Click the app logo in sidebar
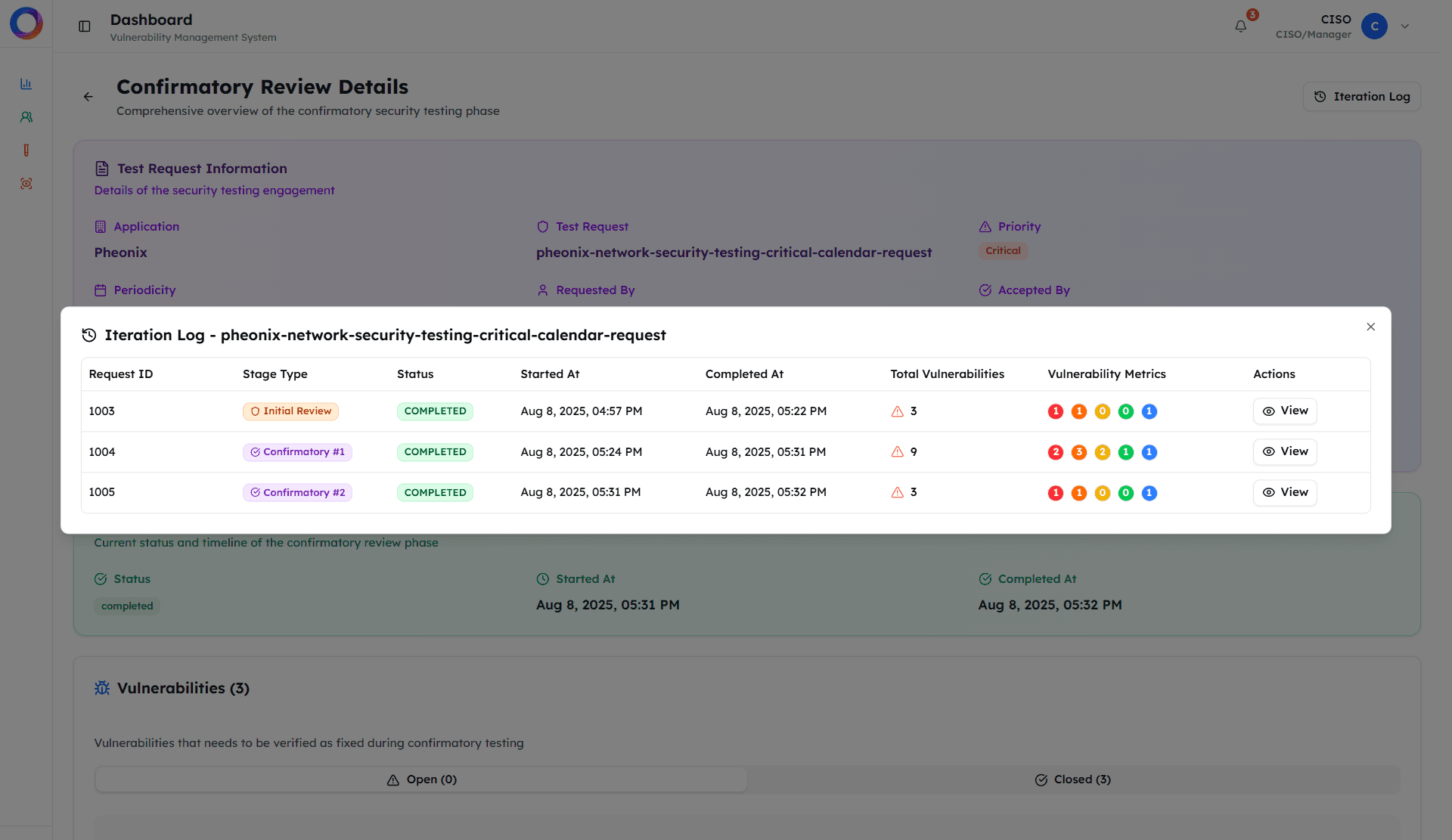Screen dimensions: 1452x840 pyautogui.click(x=26, y=23)
